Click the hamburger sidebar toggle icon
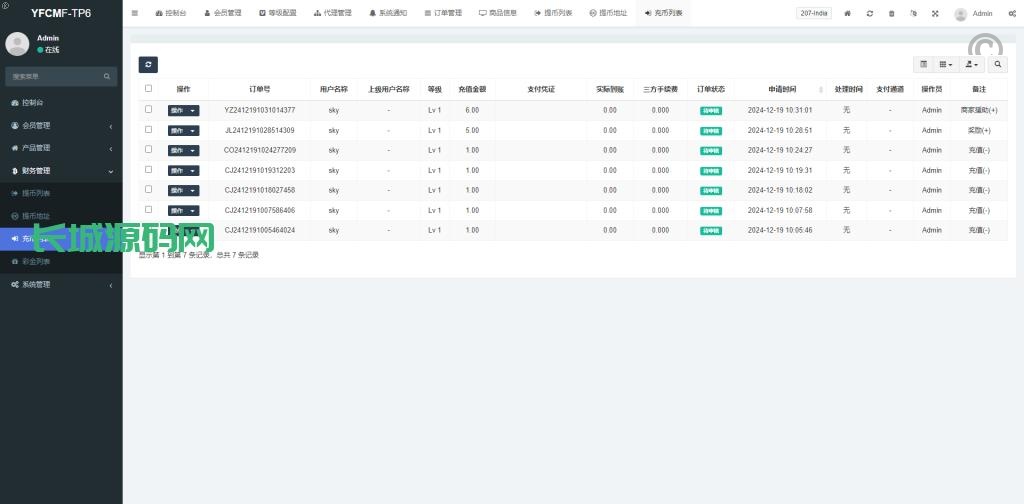Viewport: 1024px width, 504px height. [135, 13]
